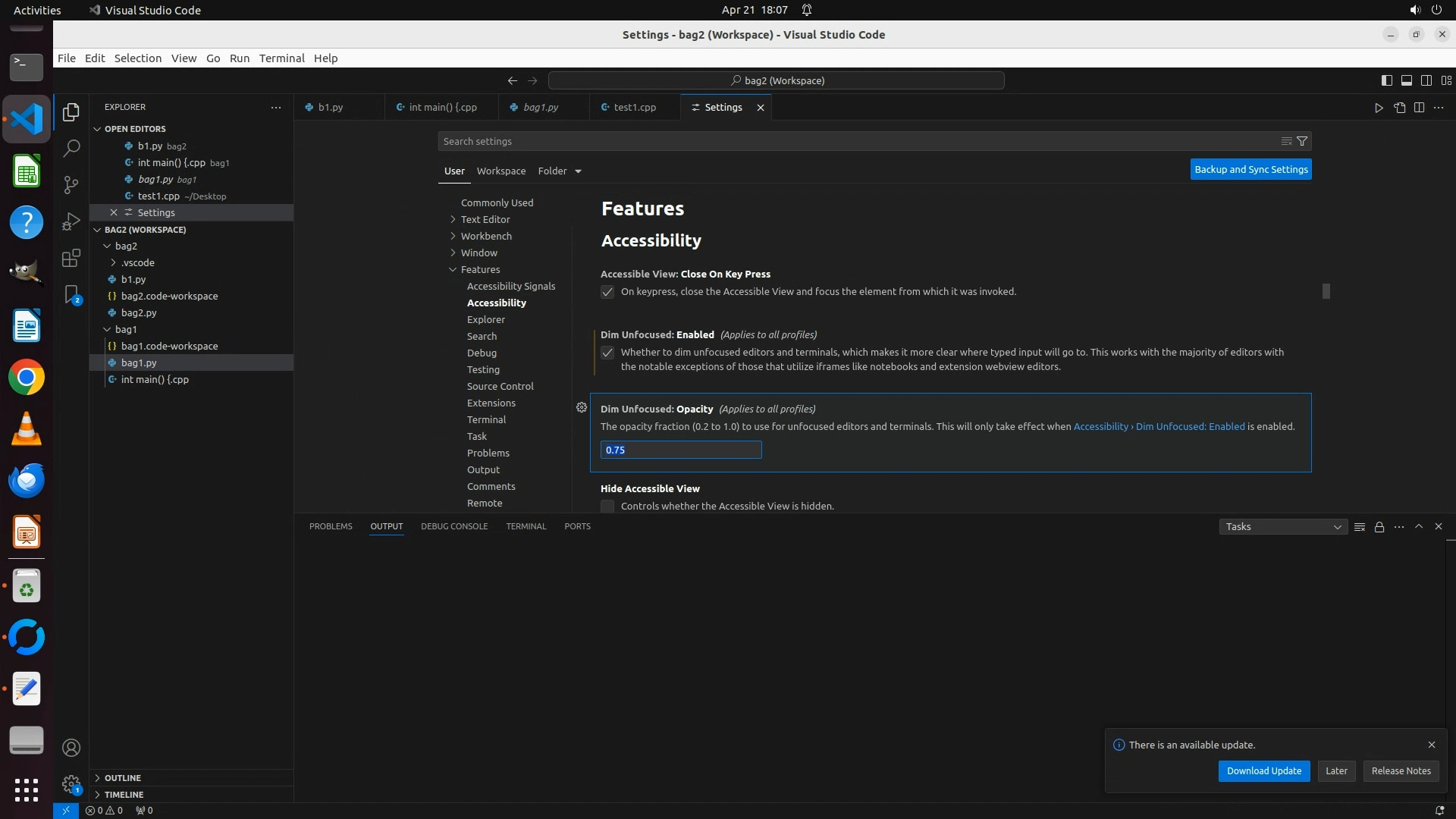Open the Run and Debug view icon
Screen dimensions: 1456x819
(x=71, y=221)
